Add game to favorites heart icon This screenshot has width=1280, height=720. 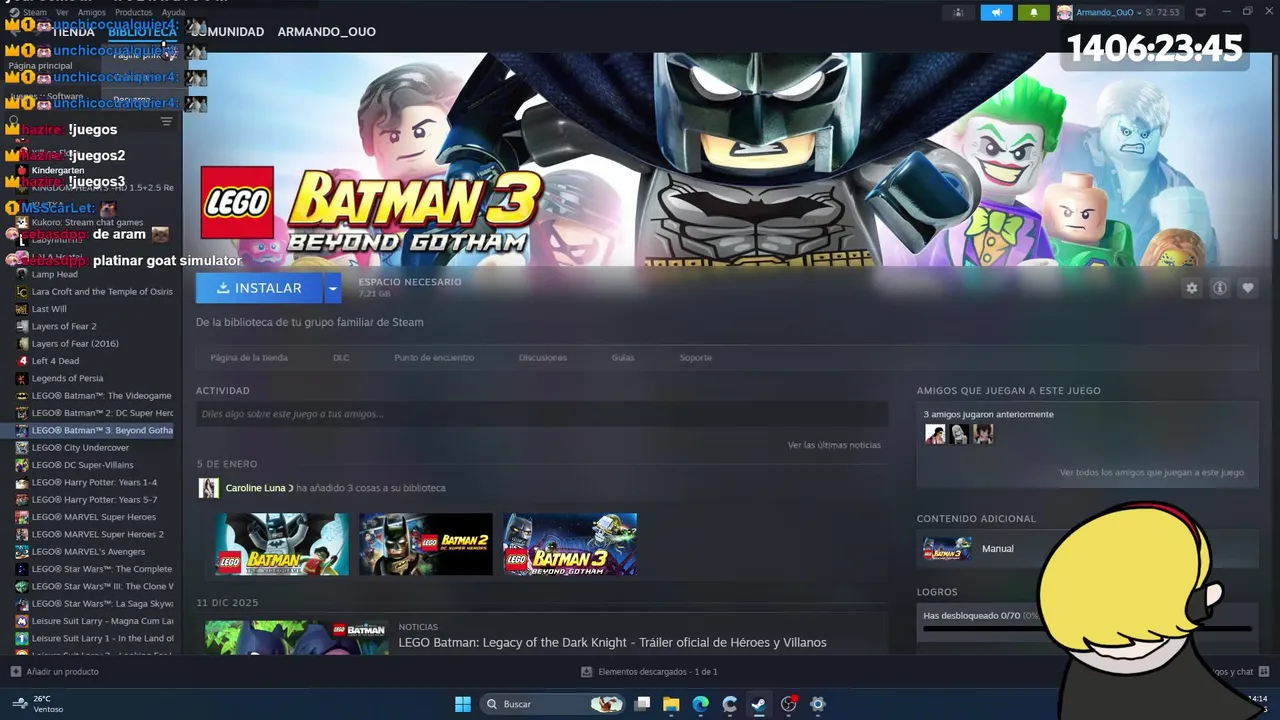click(x=1248, y=288)
